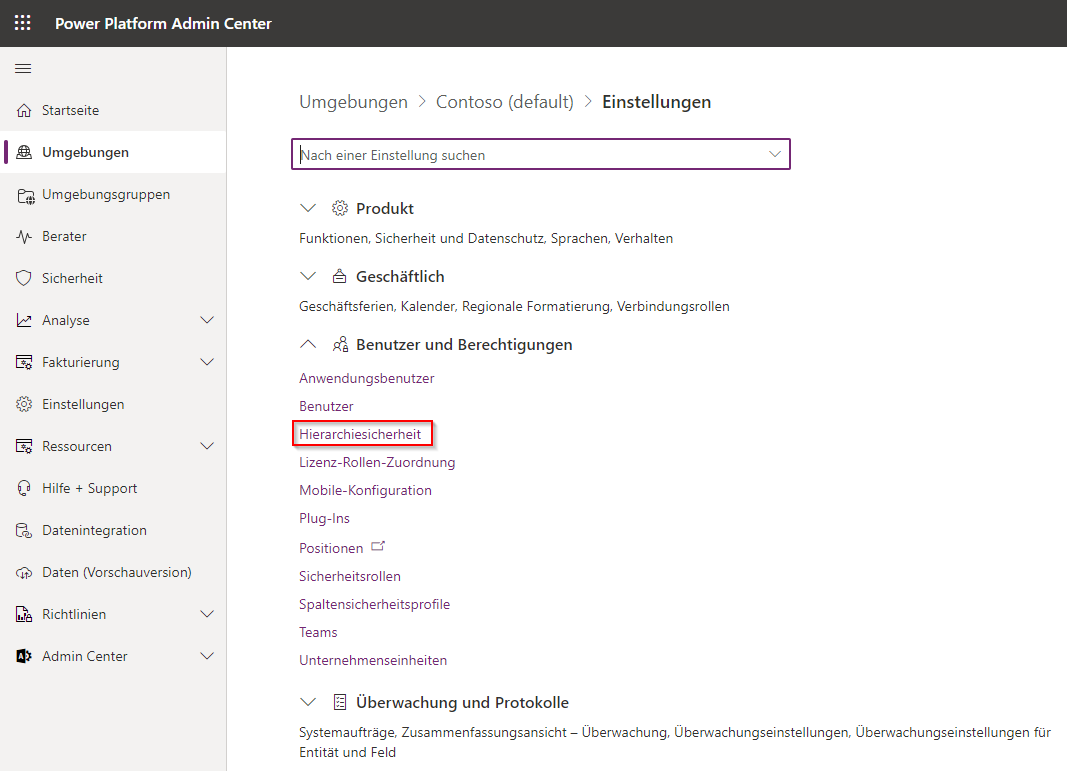1067x771 pixels.
Task: Open the settings search dropdown arrow
Action: 774,154
